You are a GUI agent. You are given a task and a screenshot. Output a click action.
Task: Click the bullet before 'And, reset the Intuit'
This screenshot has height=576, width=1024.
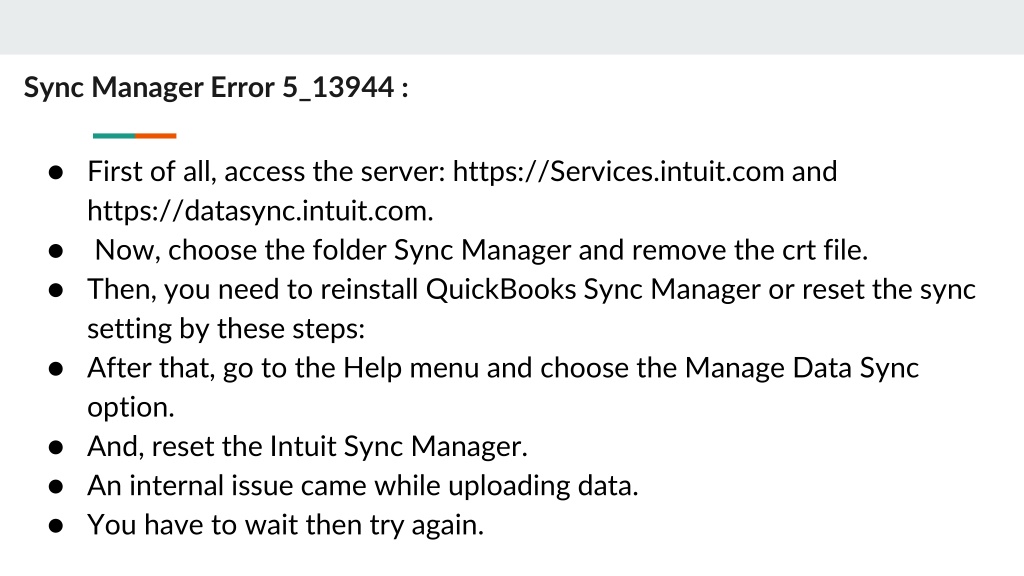pyautogui.click(x=56, y=447)
